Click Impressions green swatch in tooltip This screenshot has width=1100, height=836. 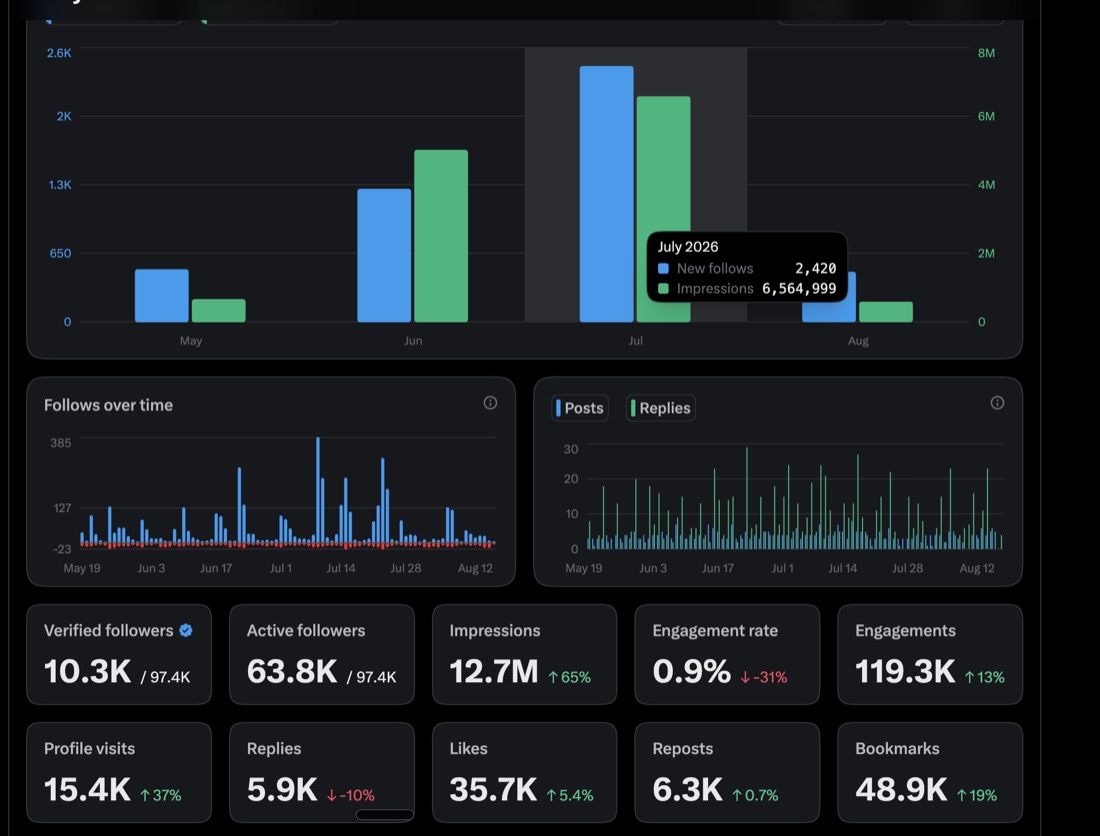663,289
